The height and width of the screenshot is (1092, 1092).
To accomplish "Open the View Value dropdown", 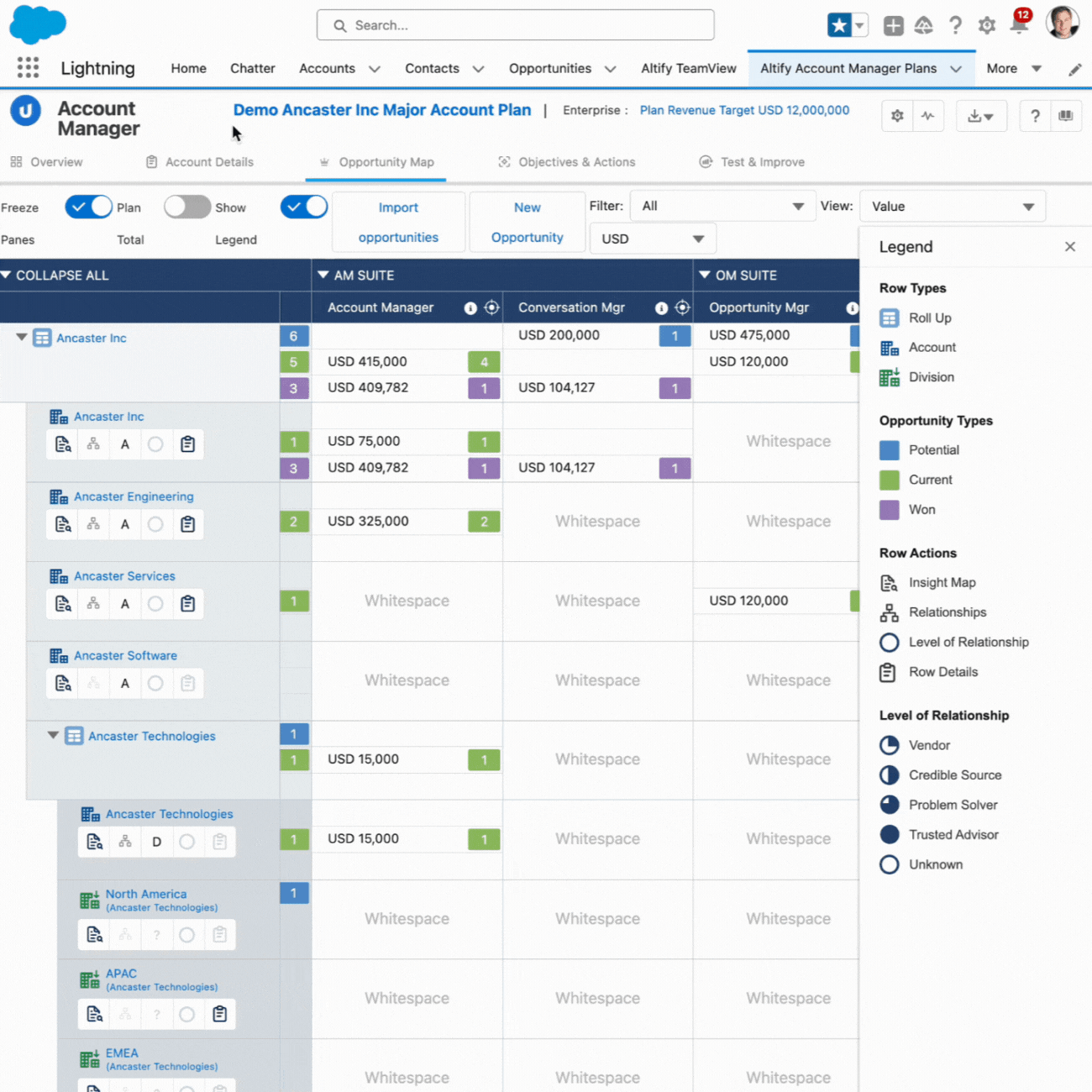I will 953,206.
